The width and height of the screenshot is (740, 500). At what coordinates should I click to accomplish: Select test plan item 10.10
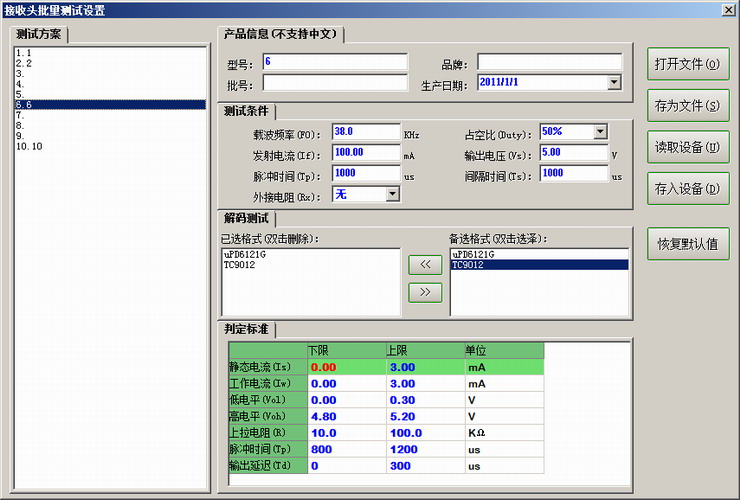tap(29, 146)
